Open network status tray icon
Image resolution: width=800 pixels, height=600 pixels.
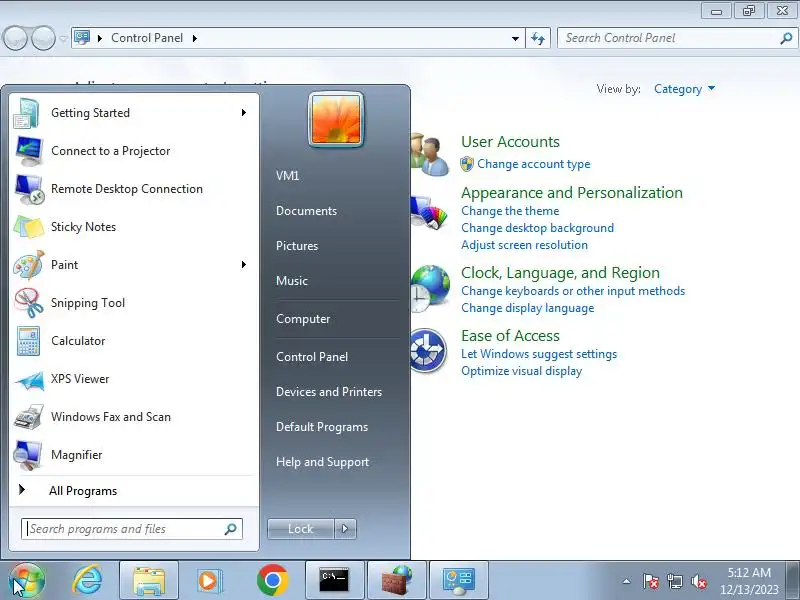pos(674,581)
